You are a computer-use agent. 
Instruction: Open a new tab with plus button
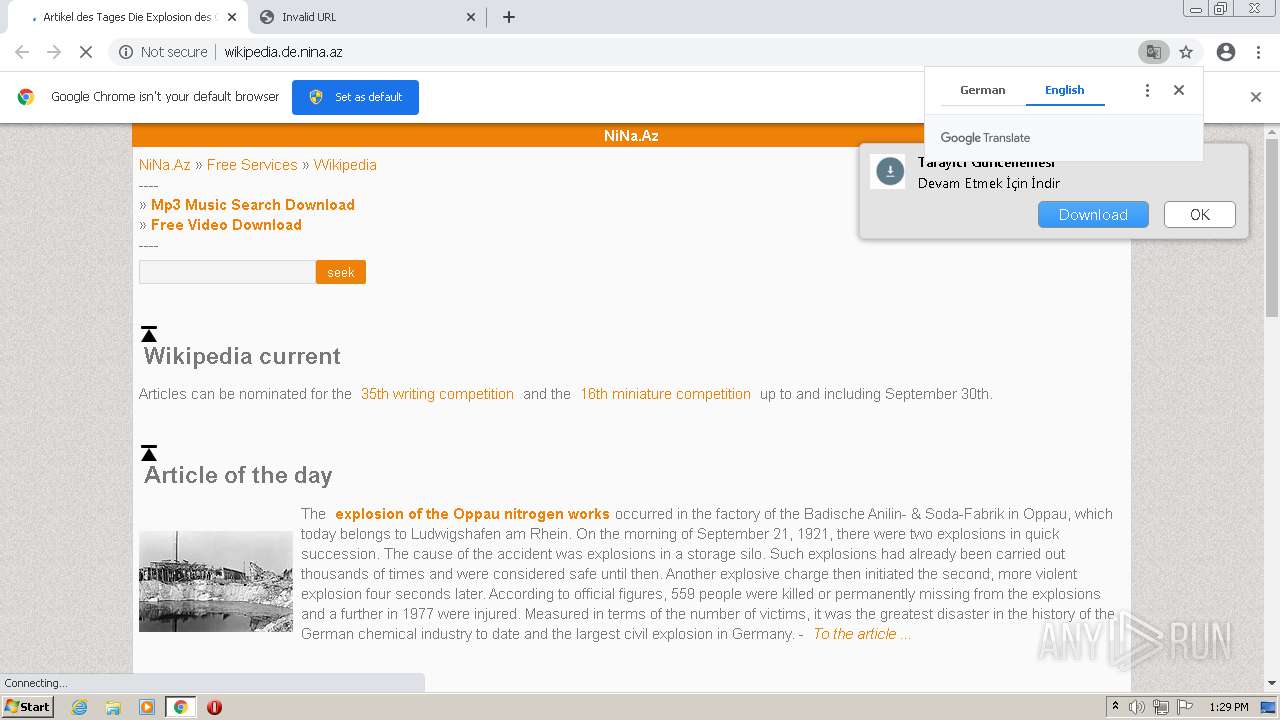[x=509, y=17]
